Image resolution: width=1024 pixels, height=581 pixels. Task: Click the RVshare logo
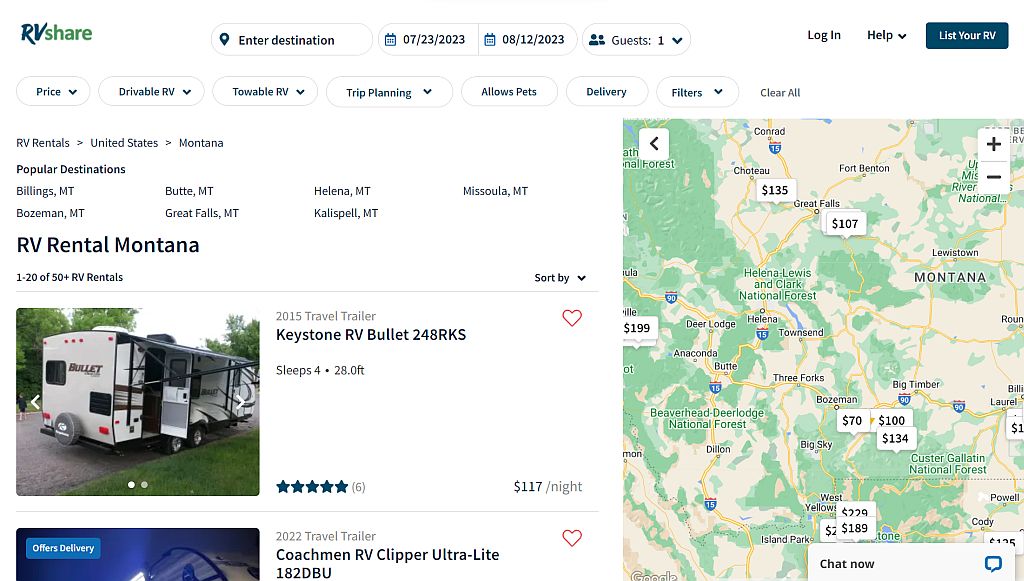pyautogui.click(x=56, y=33)
